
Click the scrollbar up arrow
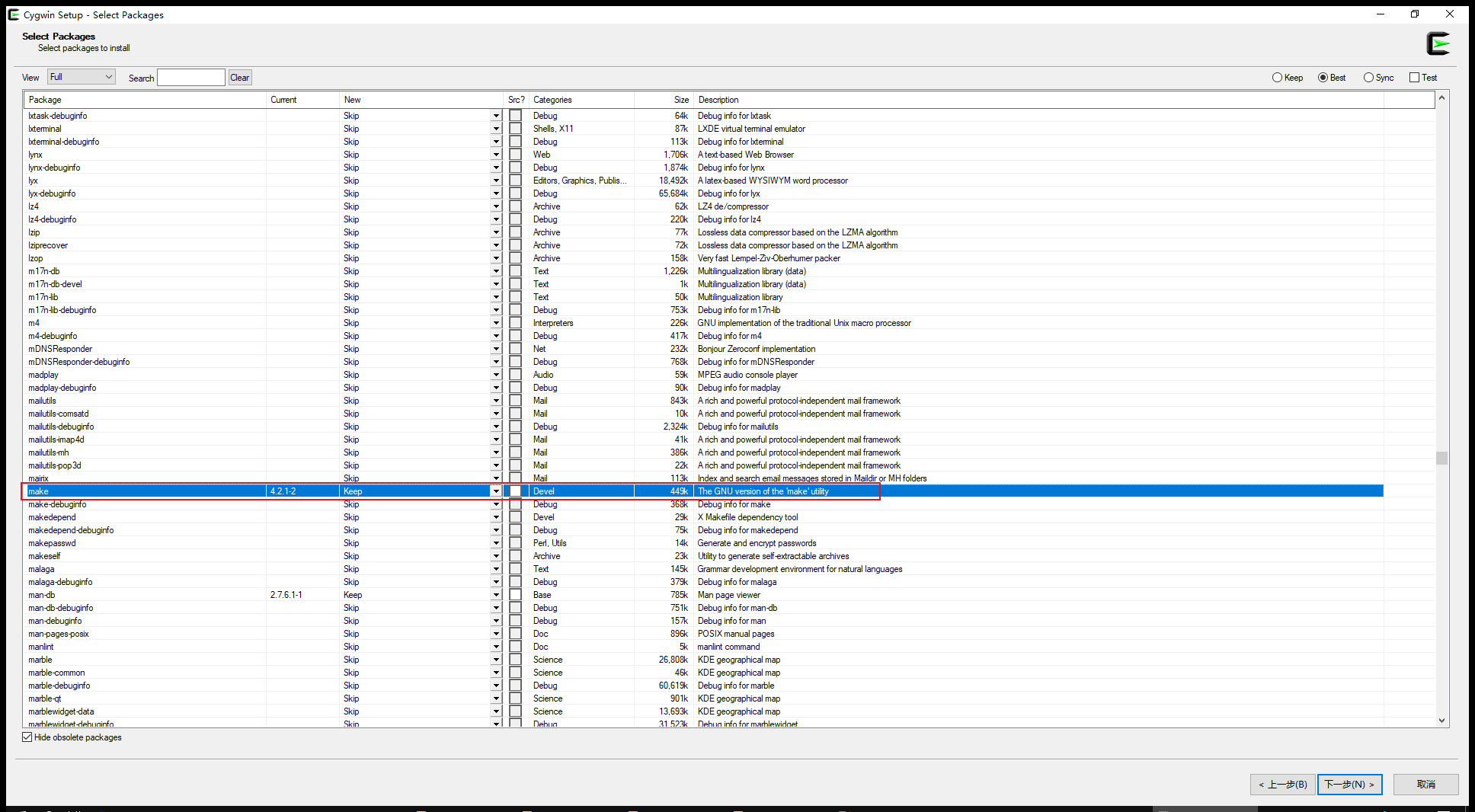(x=1441, y=98)
